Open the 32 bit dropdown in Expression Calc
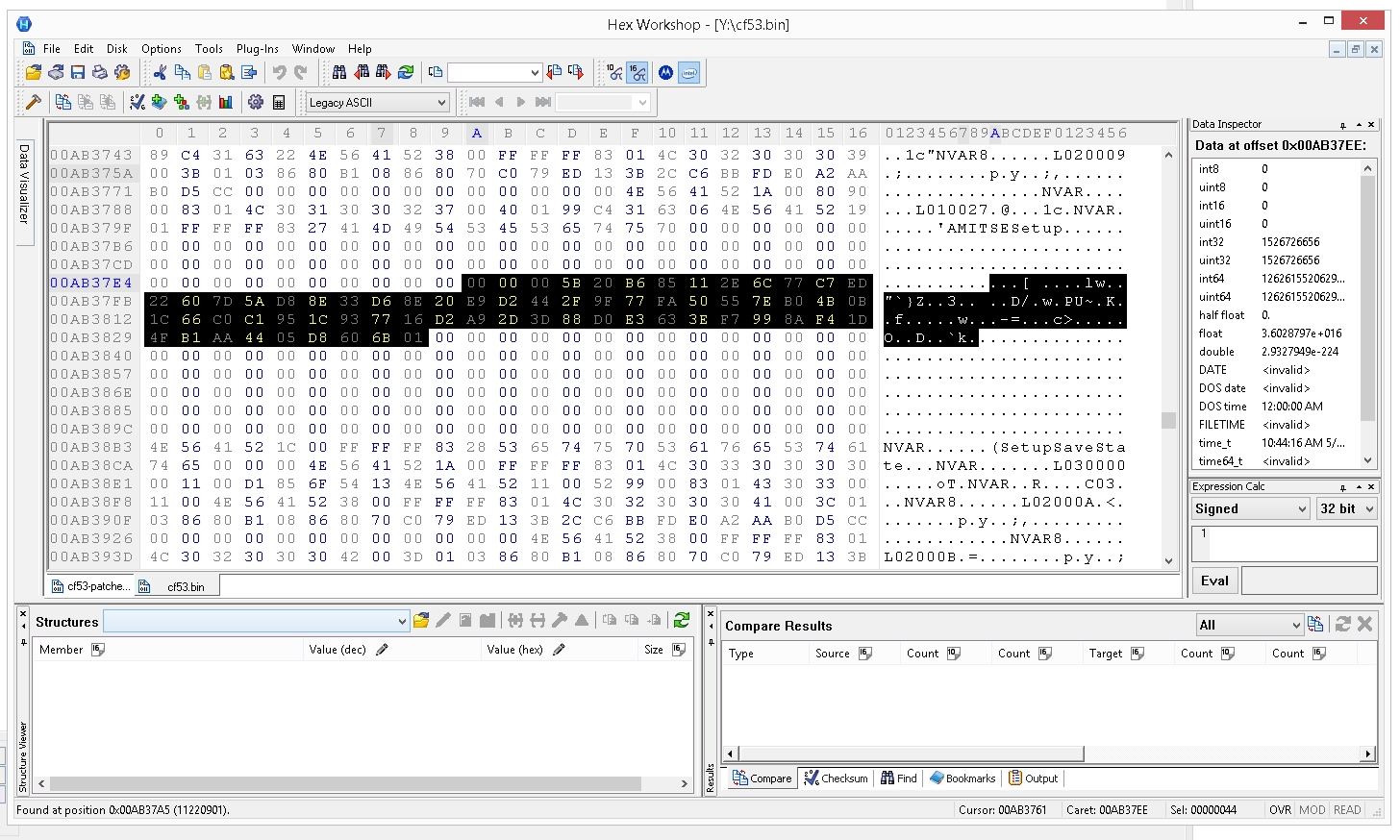The image size is (1400, 840). tap(1346, 508)
